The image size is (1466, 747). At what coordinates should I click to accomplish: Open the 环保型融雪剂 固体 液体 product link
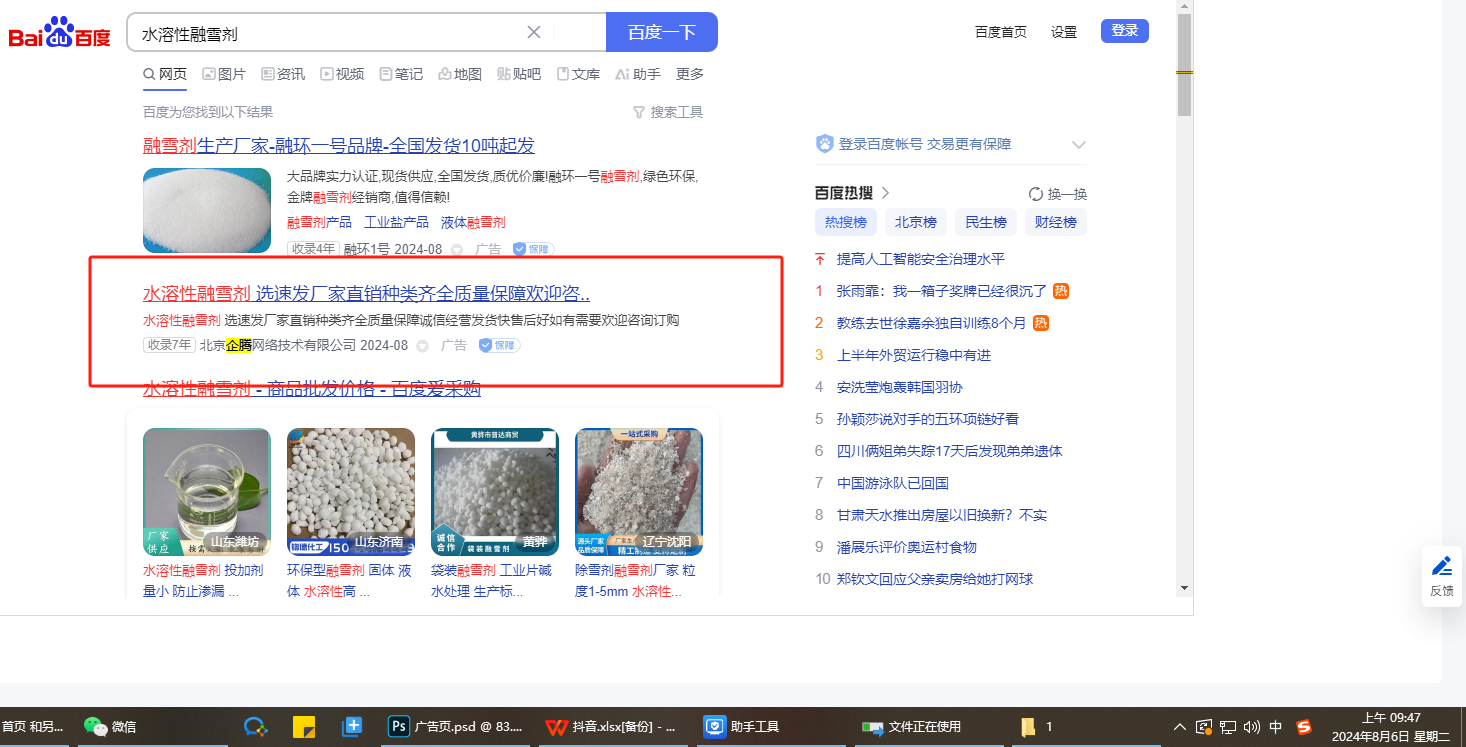(351, 580)
